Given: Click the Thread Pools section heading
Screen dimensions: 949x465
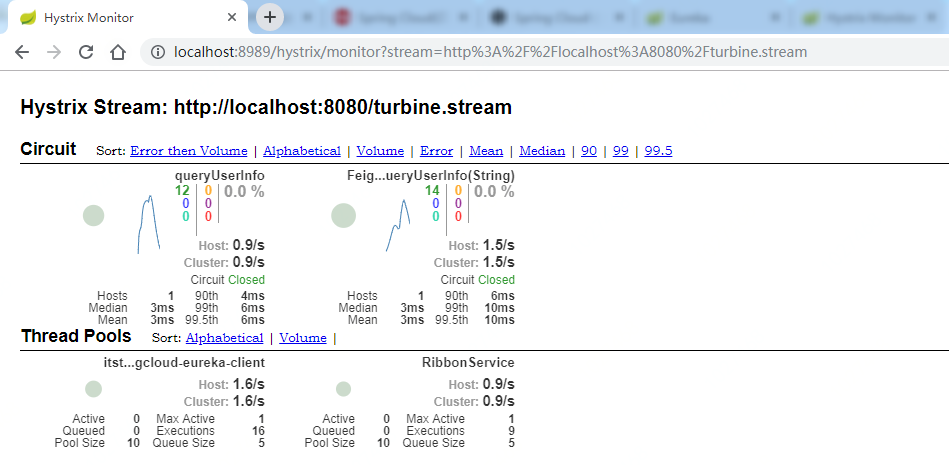Looking at the screenshot, I should [76, 336].
